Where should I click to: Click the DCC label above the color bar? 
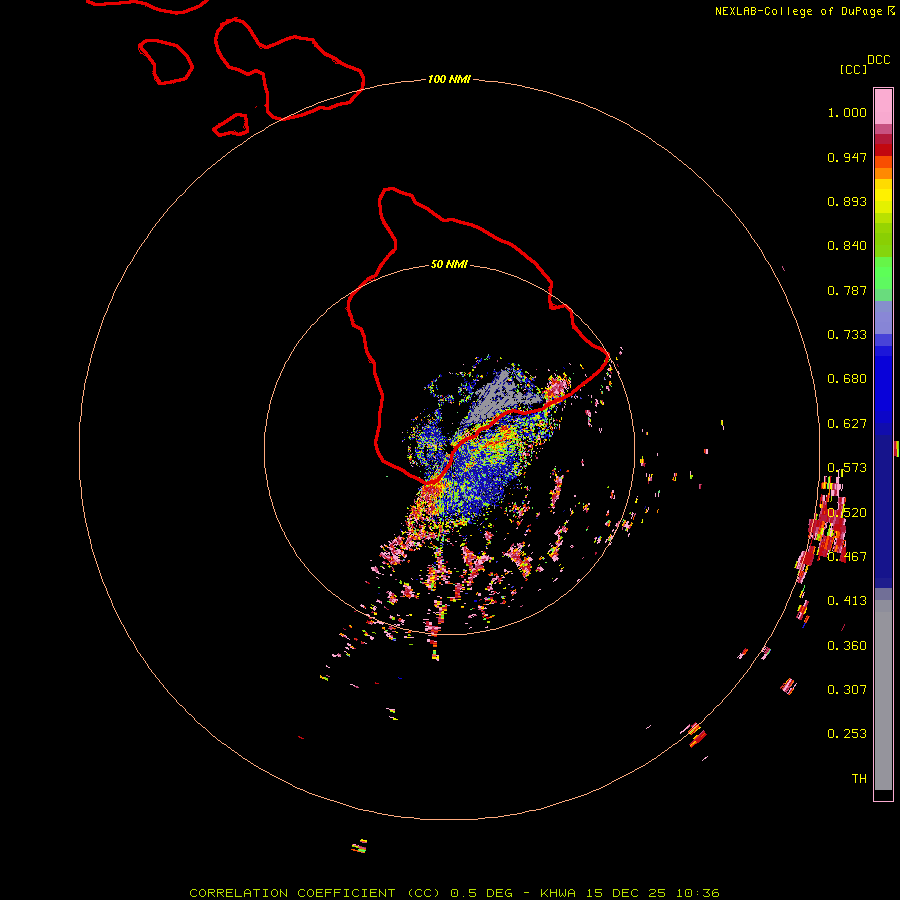pos(878,60)
